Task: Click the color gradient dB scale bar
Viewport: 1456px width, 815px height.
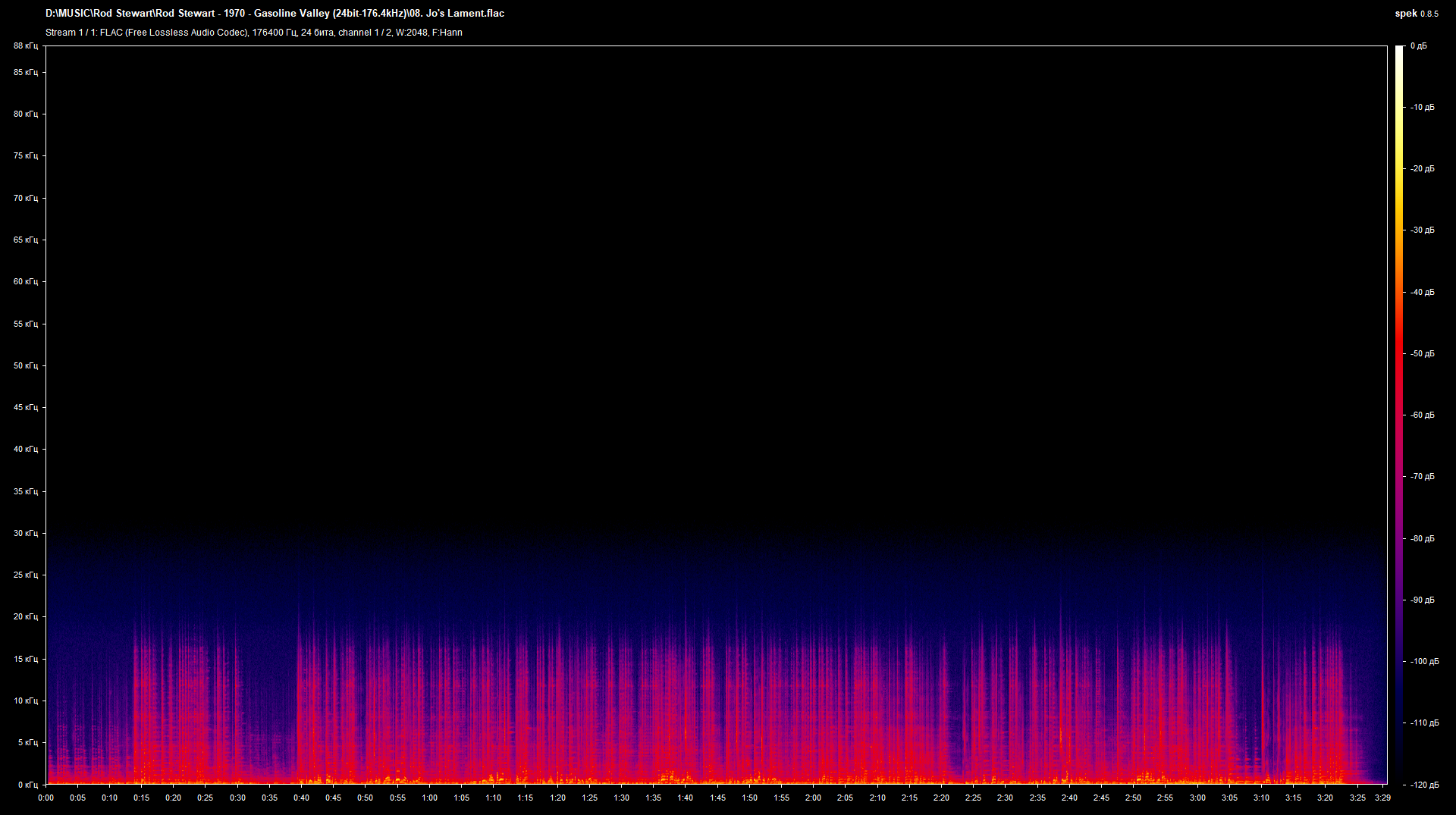Action: click(x=1399, y=415)
